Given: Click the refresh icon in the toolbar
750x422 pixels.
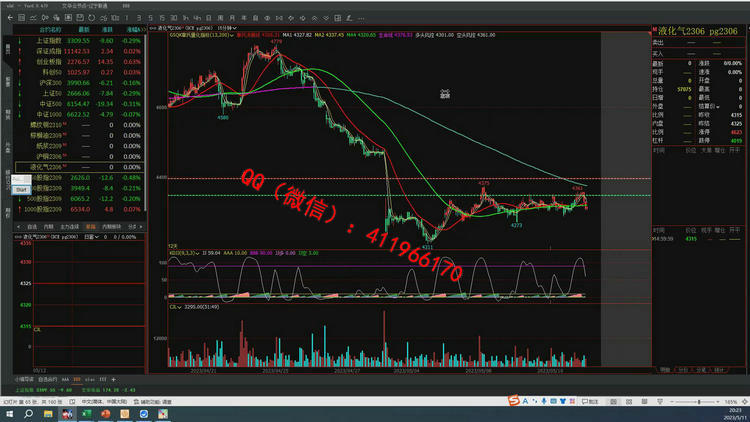Looking at the screenshot, I should (x=91, y=18).
